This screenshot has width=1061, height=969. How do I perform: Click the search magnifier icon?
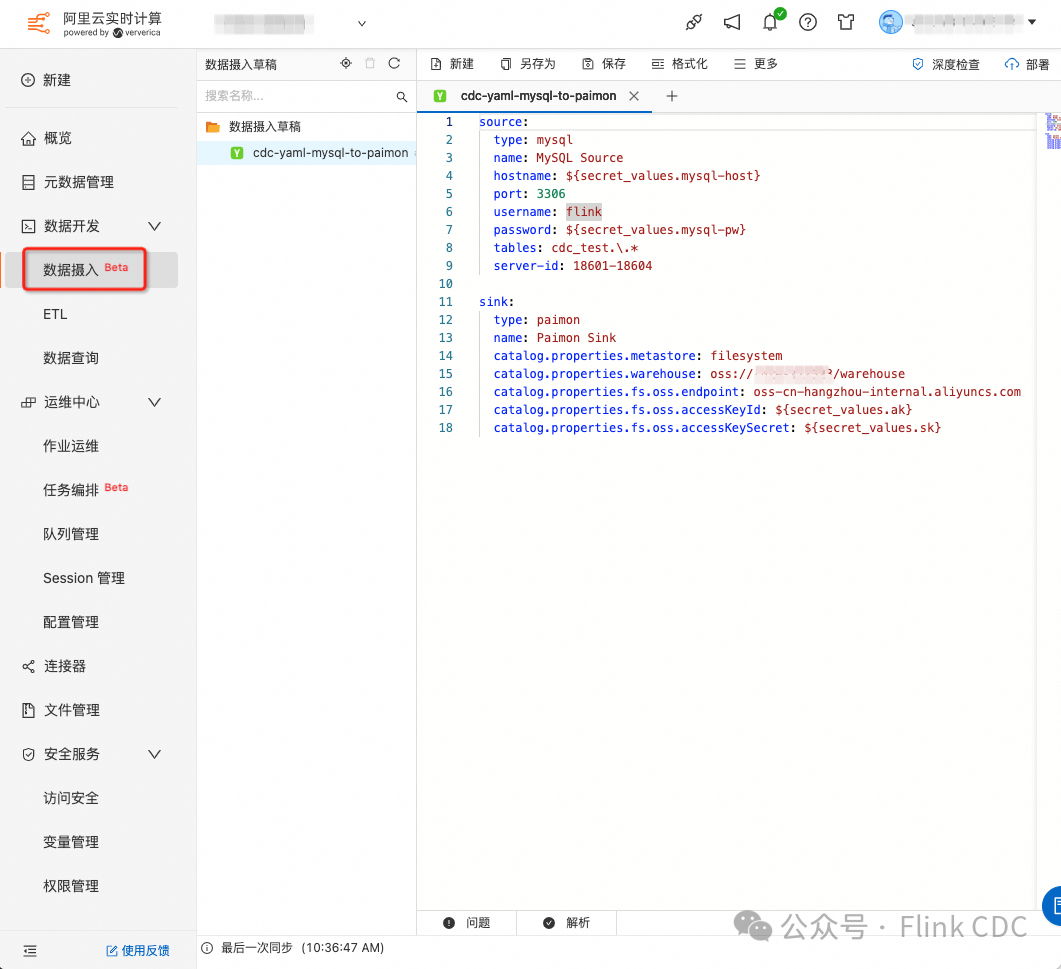coord(402,97)
